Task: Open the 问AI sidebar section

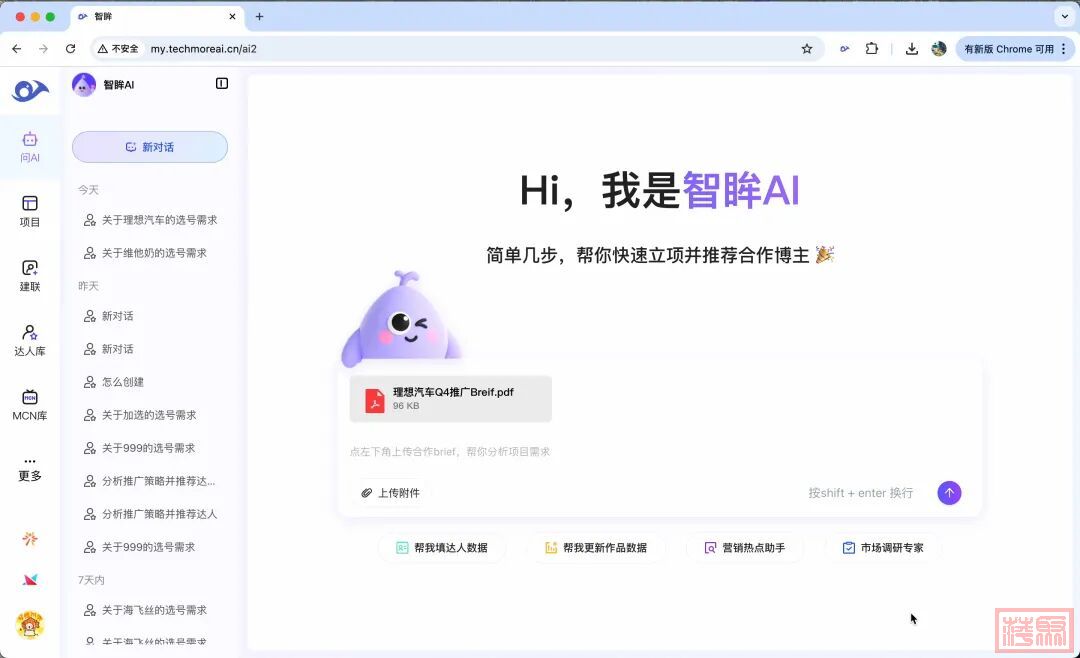Action: [x=30, y=147]
